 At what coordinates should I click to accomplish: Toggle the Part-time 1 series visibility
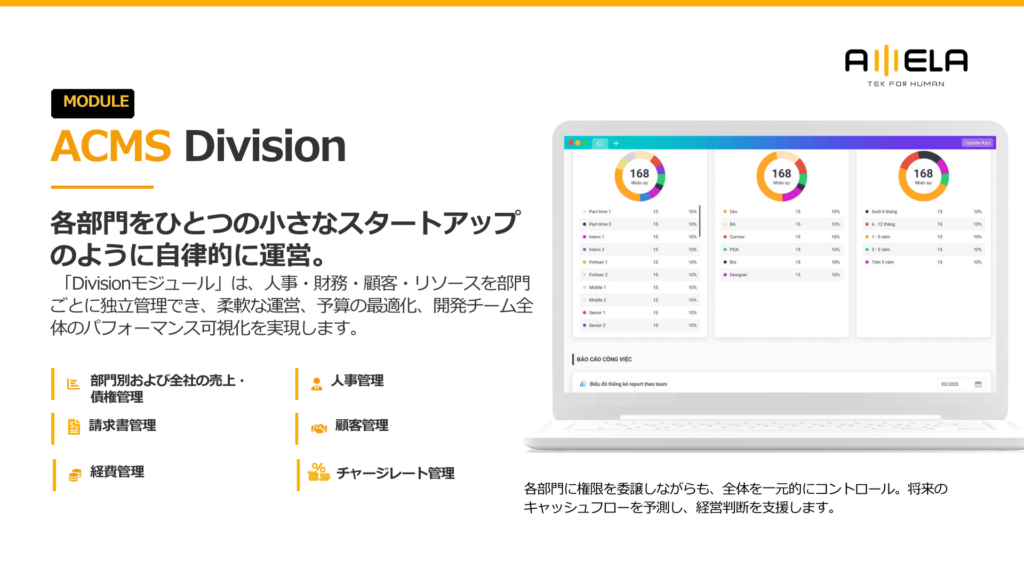coord(598,210)
